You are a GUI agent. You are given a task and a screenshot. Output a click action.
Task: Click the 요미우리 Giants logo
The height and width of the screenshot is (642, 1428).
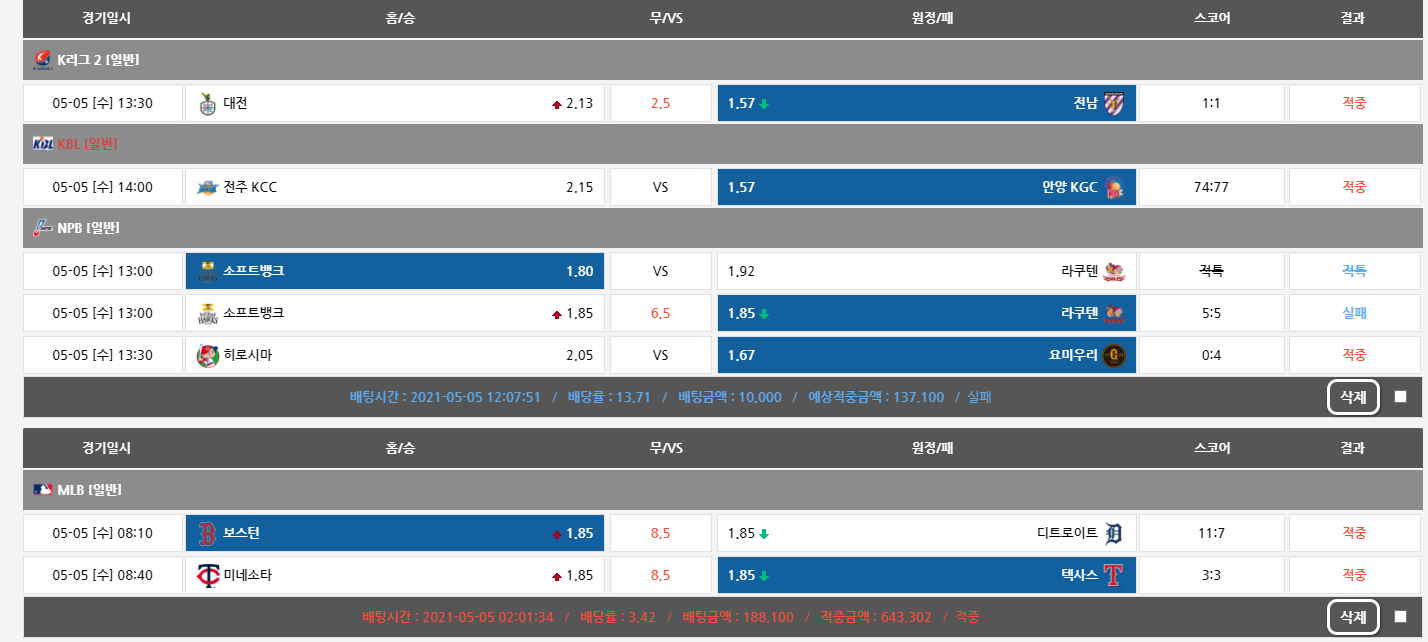pyautogui.click(x=1114, y=355)
